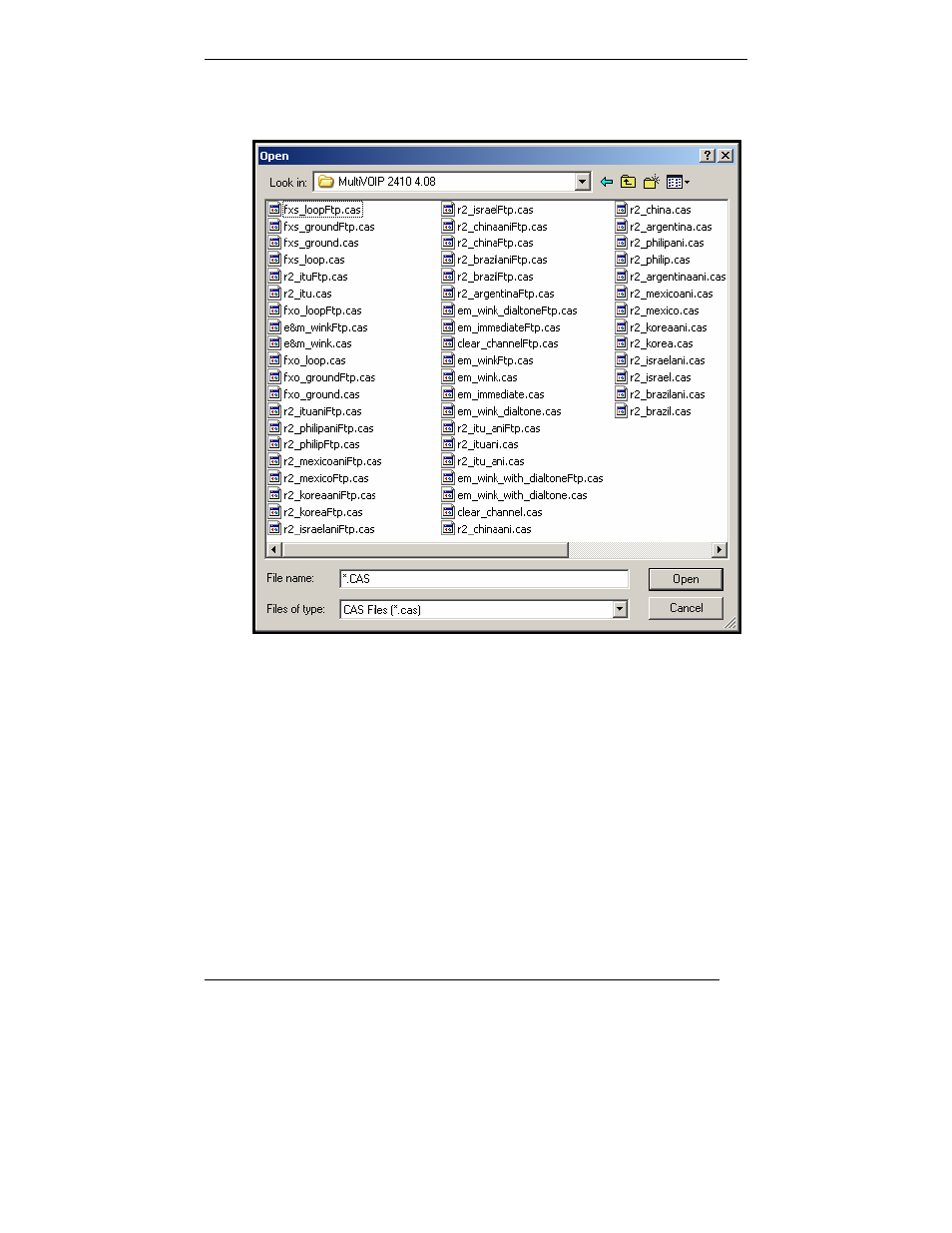Click the file icon next to clear_channelFtp.cas
The image size is (952, 1233).
tap(448, 343)
